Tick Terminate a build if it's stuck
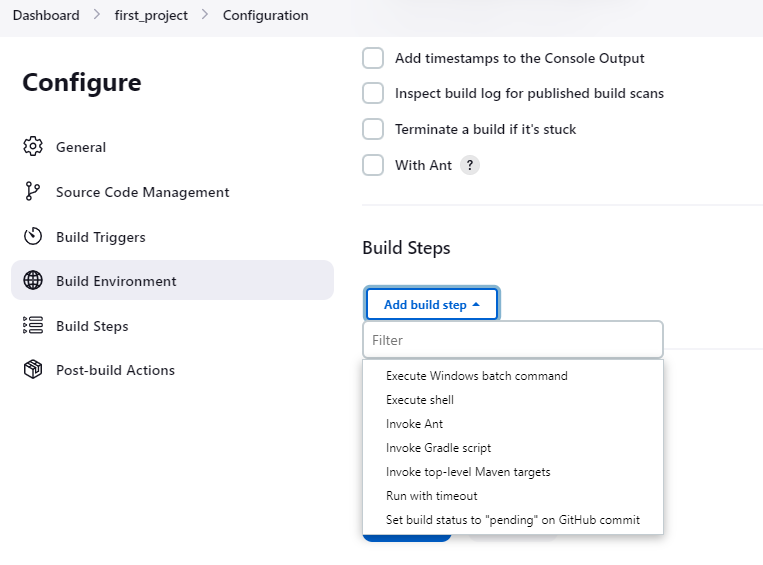Image resolution: width=763 pixels, height=565 pixels. [373, 129]
